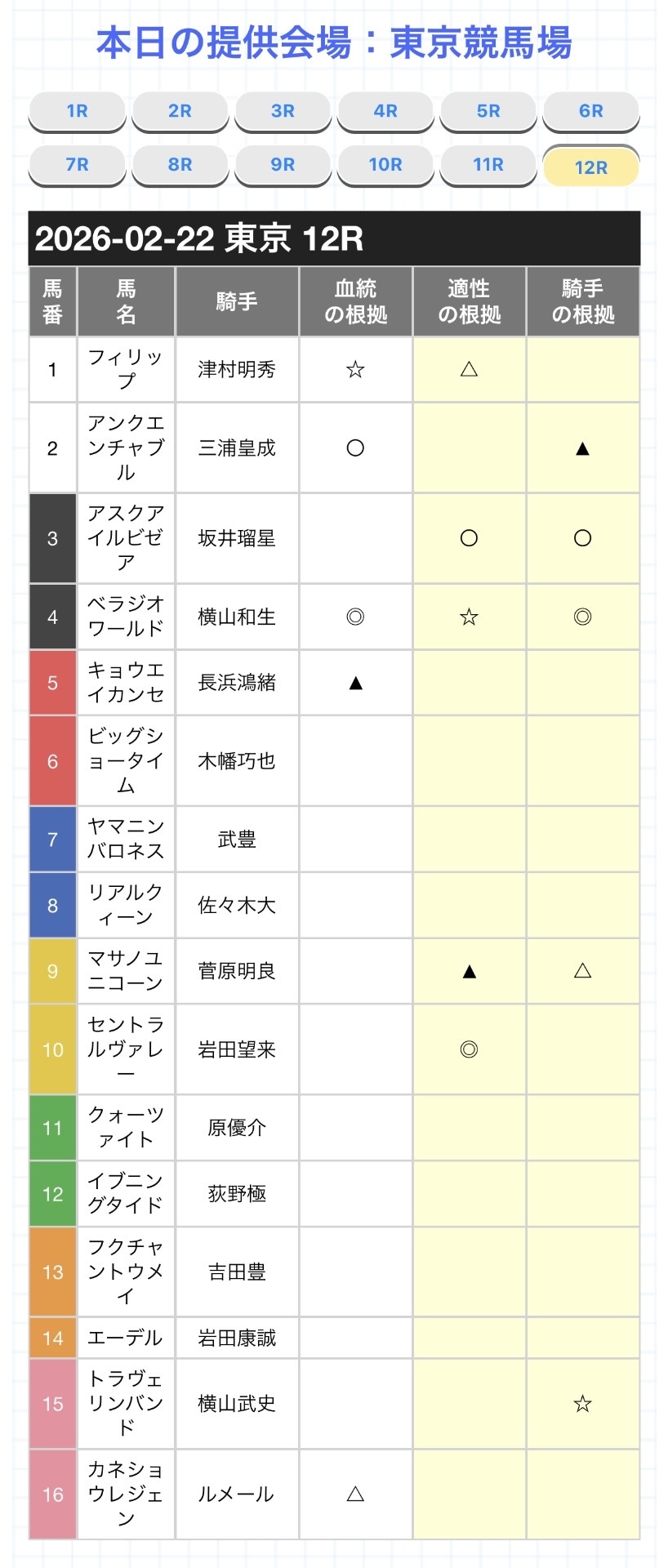This screenshot has width=668, height=1568.
Task: Click the black triangle in アンクエンチャブル's jockey cell
Action: tap(582, 448)
